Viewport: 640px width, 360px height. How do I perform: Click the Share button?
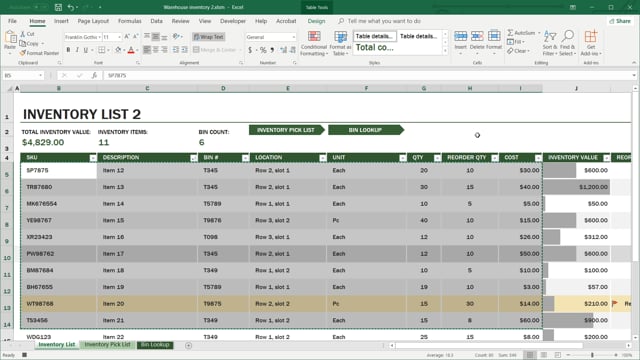pos(620,21)
